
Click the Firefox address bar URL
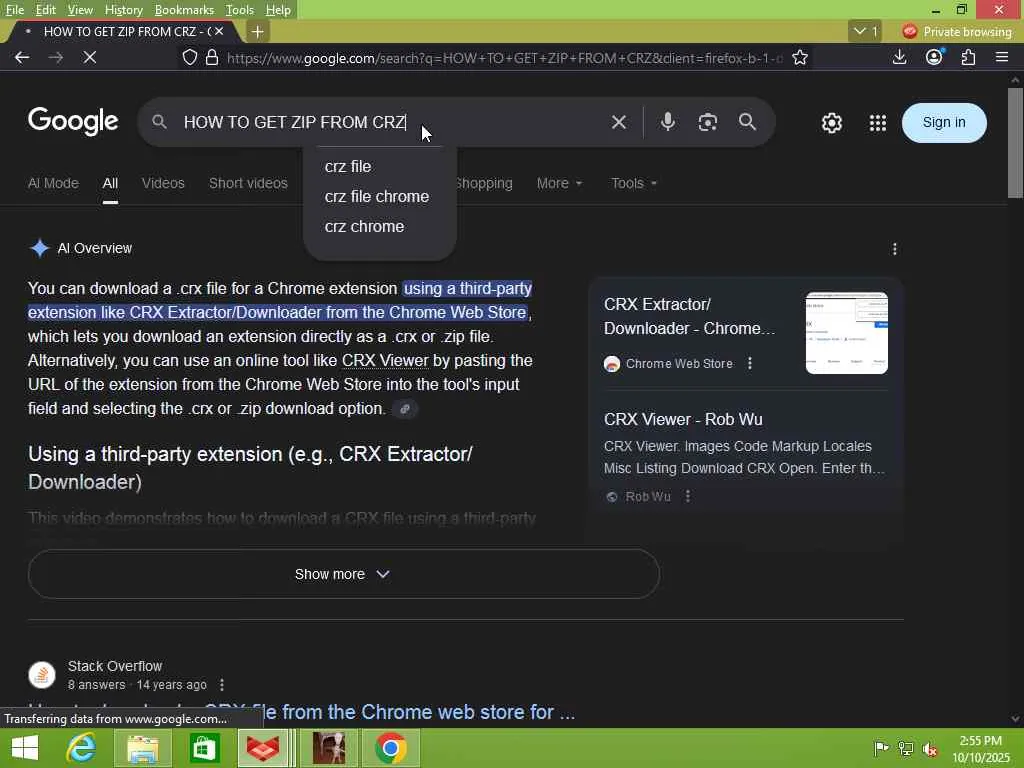504,58
